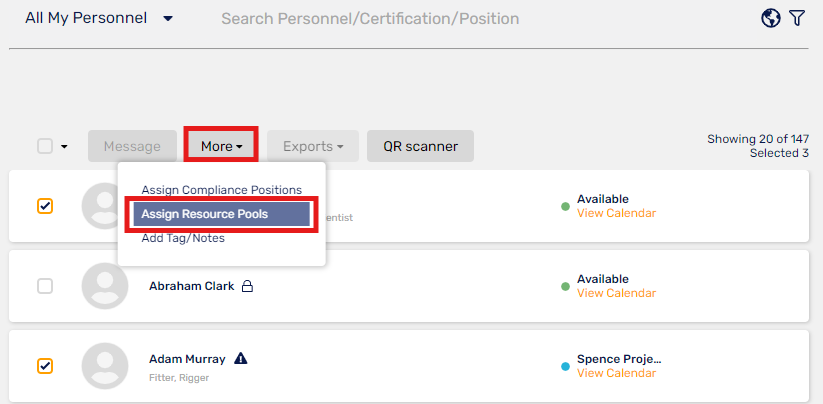Click Adam Murray's avatar placeholder
Screen dimensions: 823x404
tap(105, 366)
